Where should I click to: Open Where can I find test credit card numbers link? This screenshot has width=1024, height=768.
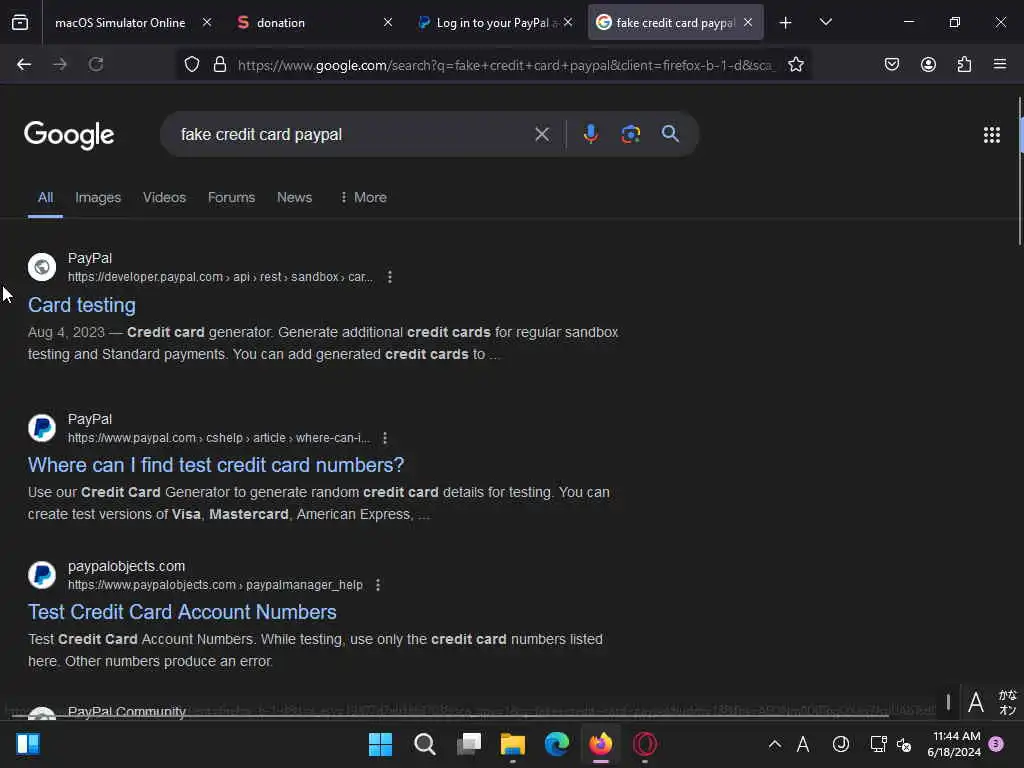[216, 465]
